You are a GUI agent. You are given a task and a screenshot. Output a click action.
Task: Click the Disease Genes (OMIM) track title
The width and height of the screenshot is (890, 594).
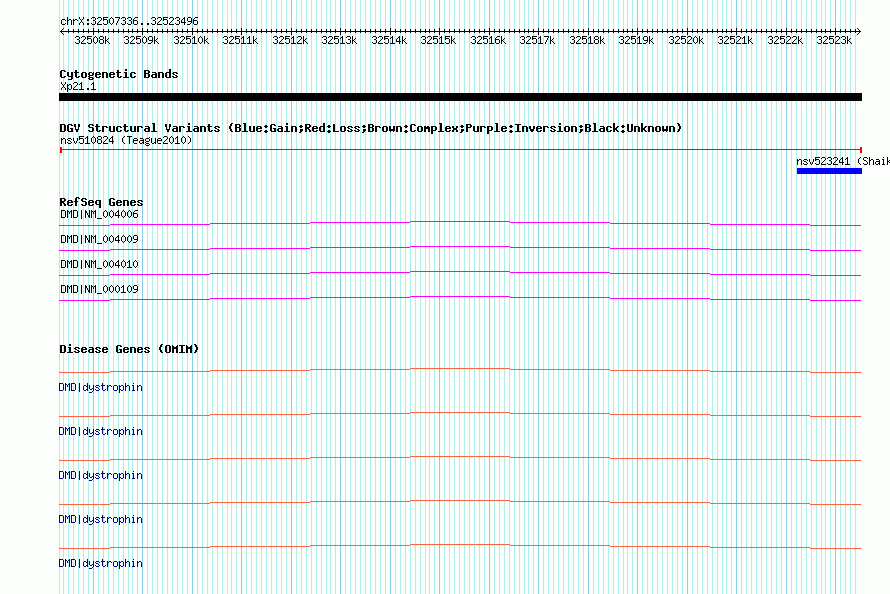point(129,349)
